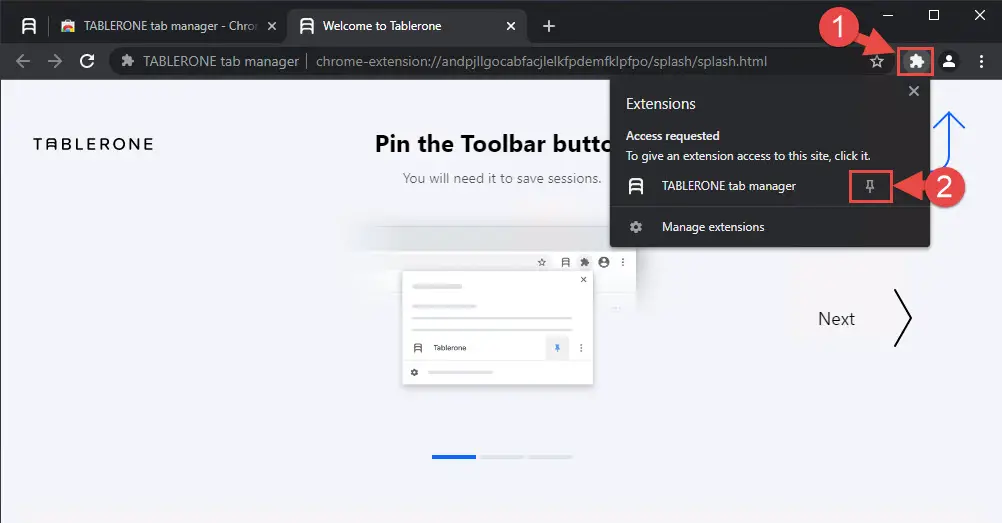Click 'You will need it to save sessions.' text
Screen dimensions: 1002x523
[502, 178]
